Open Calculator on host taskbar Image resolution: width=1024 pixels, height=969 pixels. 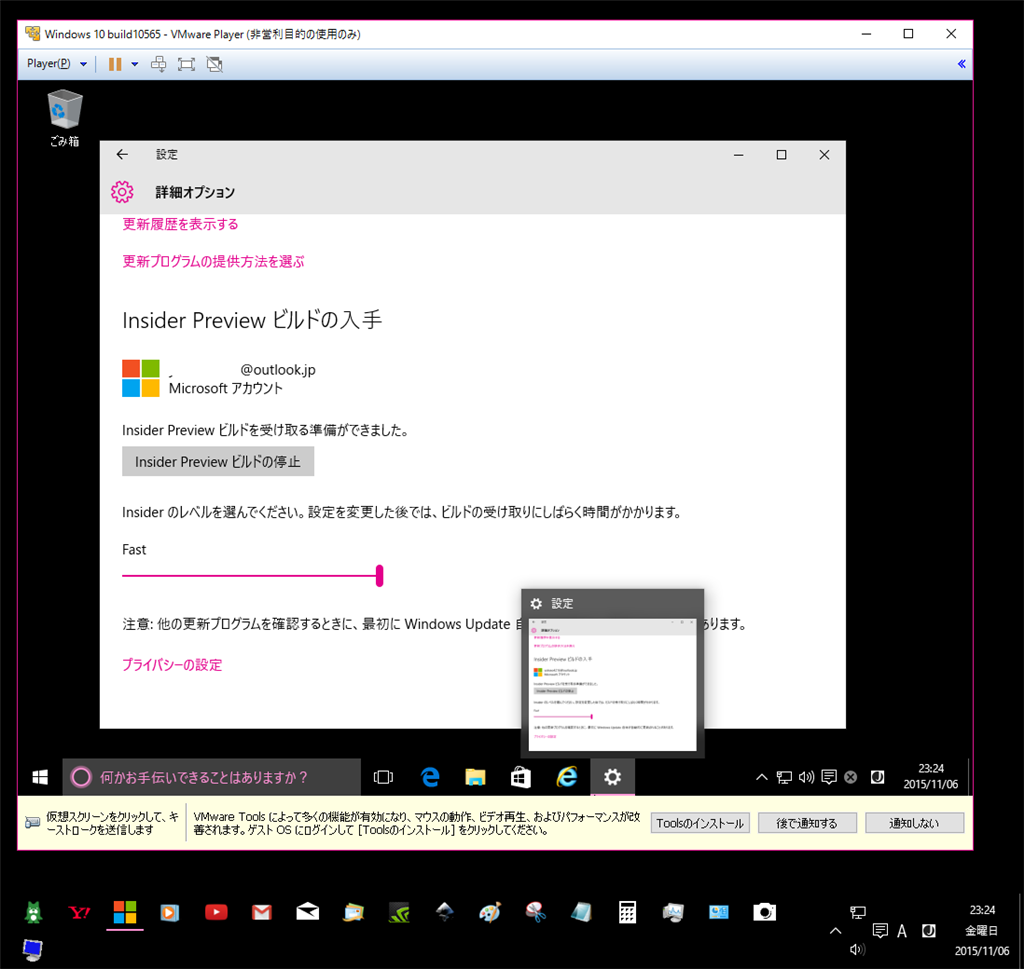628,912
